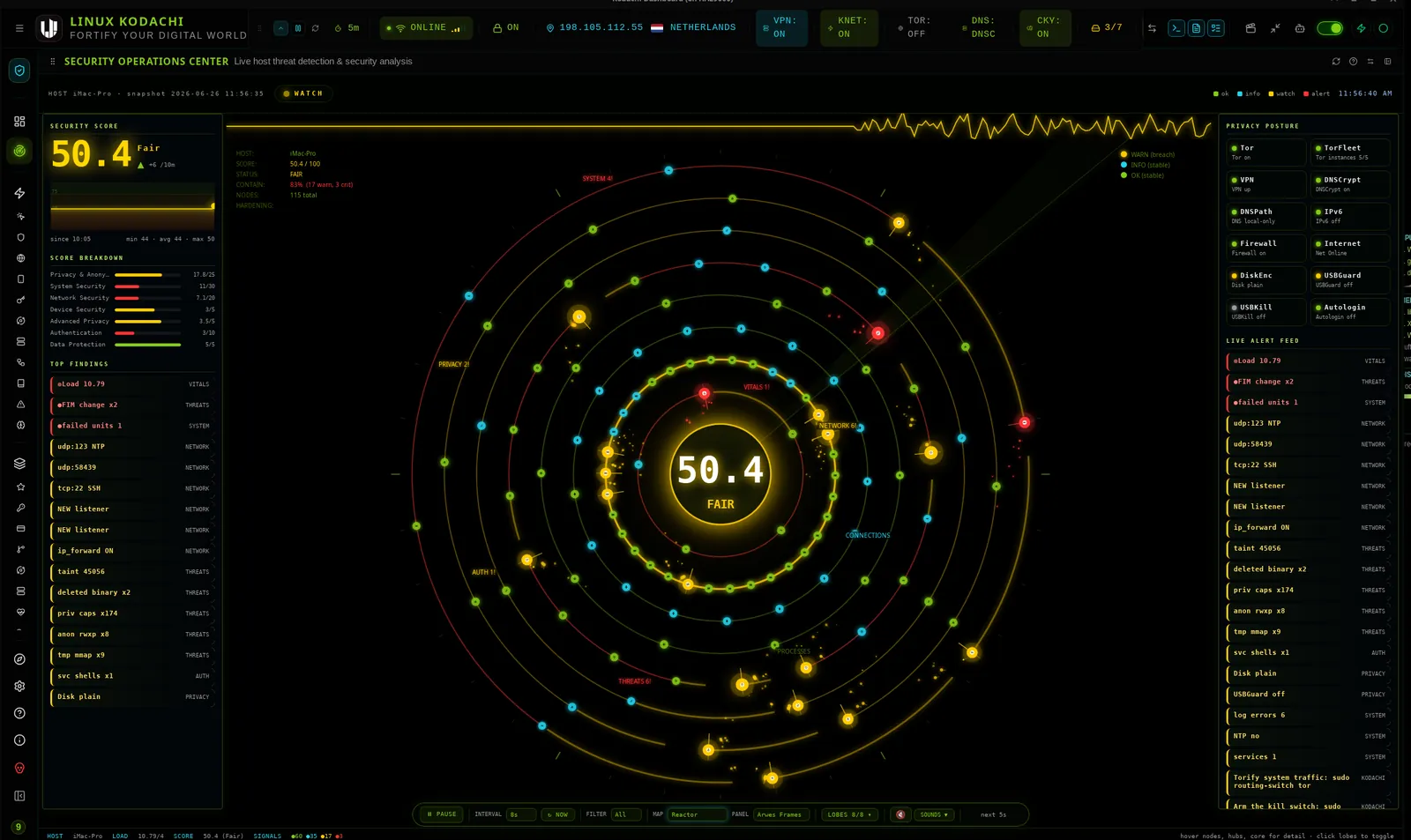Click the Data Protection score bar

(x=148, y=345)
